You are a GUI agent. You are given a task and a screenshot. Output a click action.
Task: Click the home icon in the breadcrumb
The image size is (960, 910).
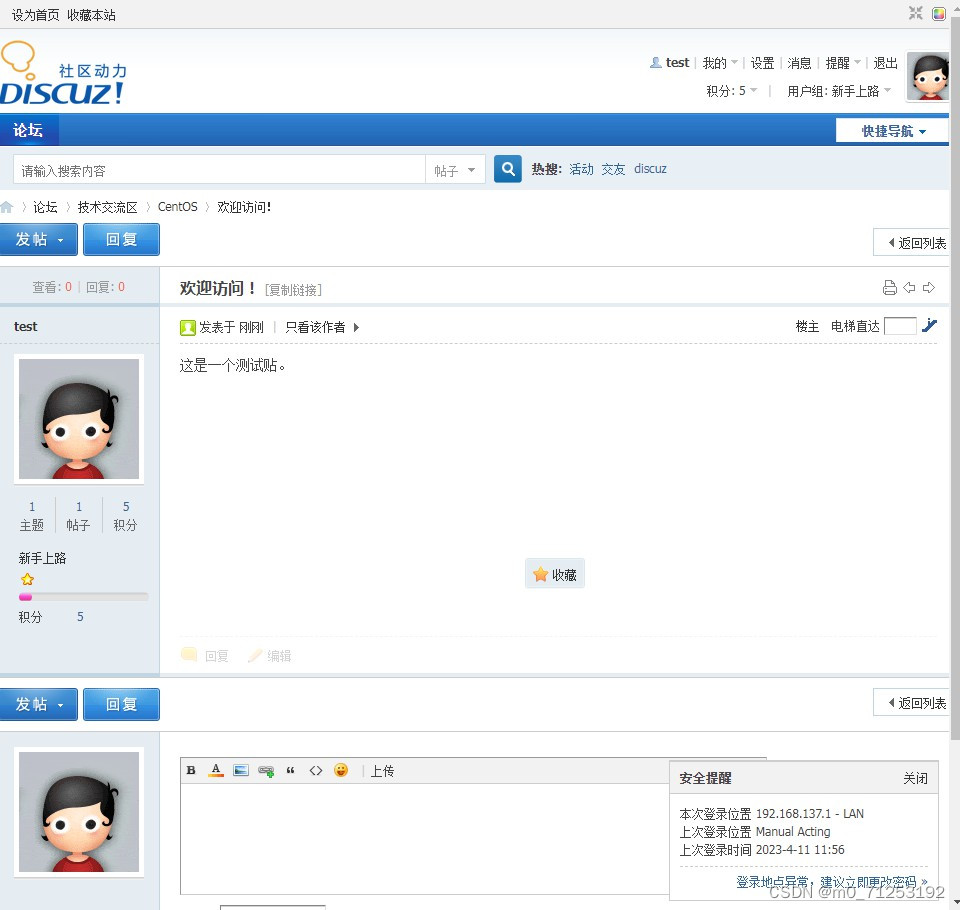(8, 206)
